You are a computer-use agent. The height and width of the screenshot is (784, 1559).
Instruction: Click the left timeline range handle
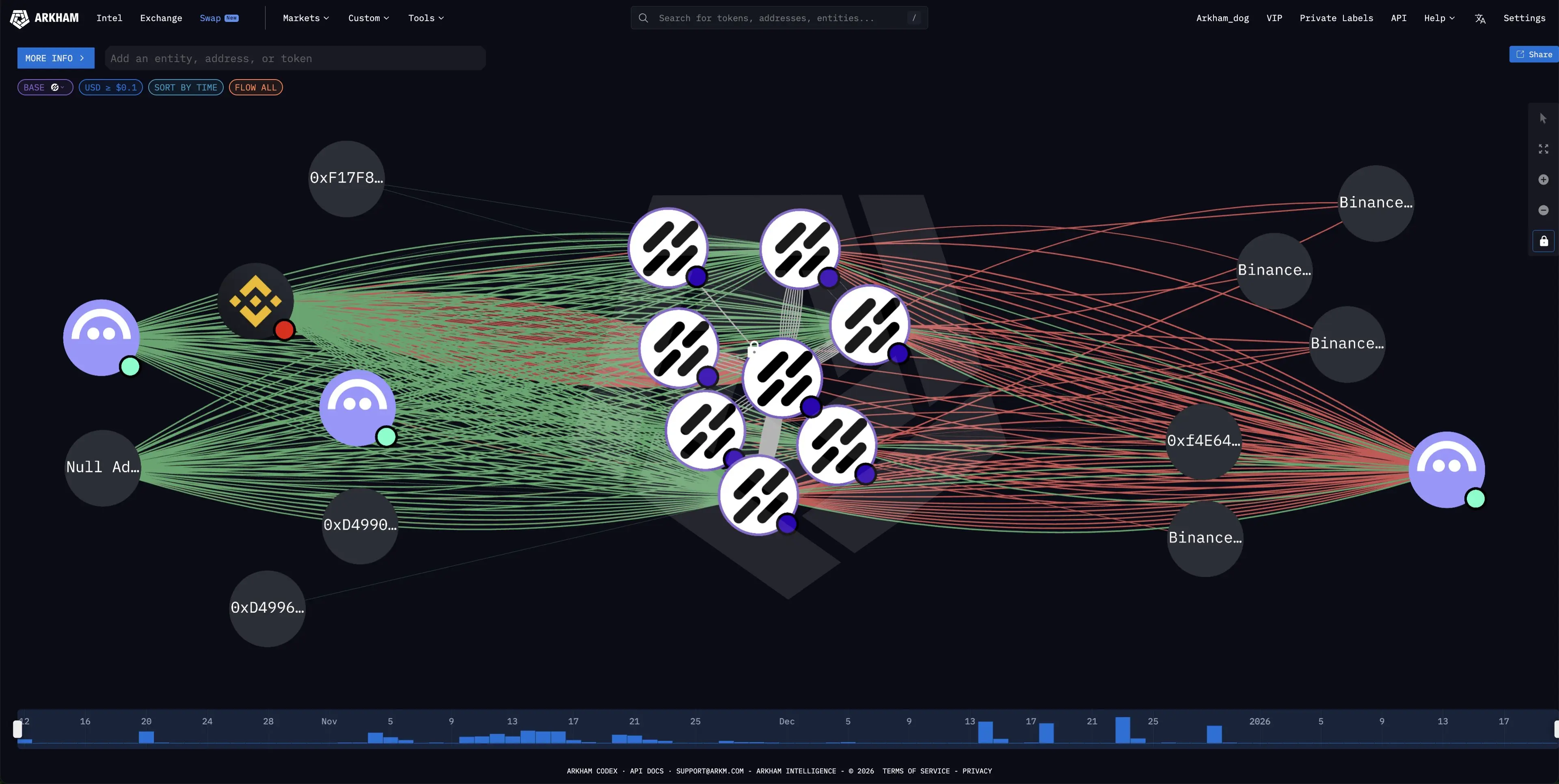(x=17, y=728)
